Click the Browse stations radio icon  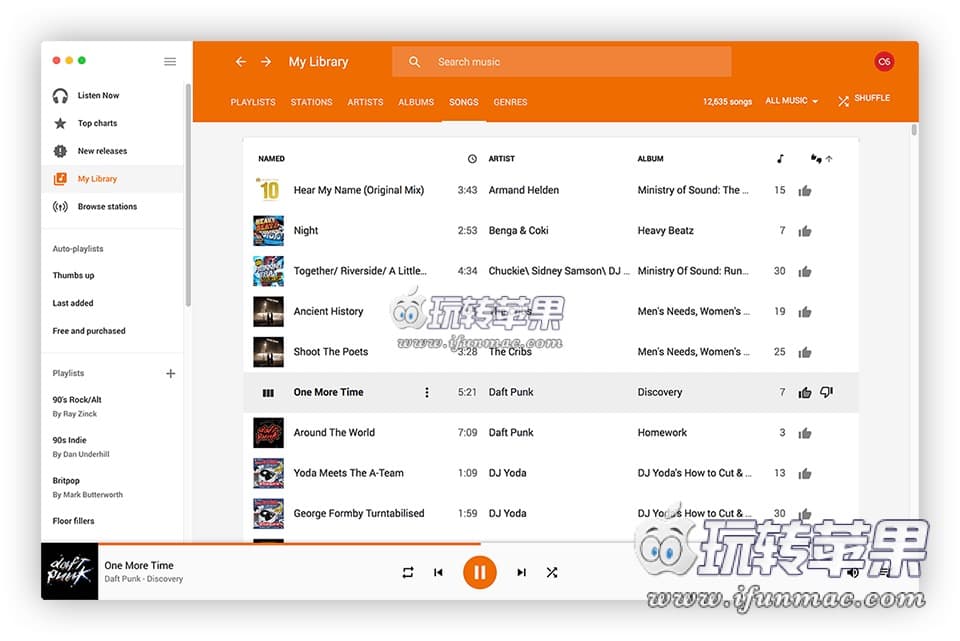pyautogui.click(x=60, y=206)
